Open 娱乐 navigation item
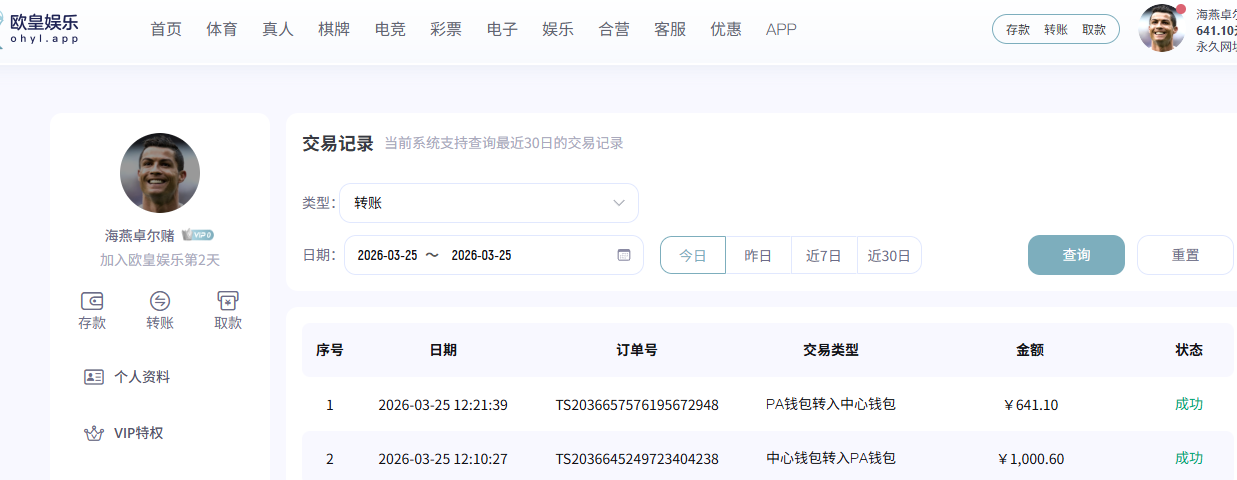 558,29
